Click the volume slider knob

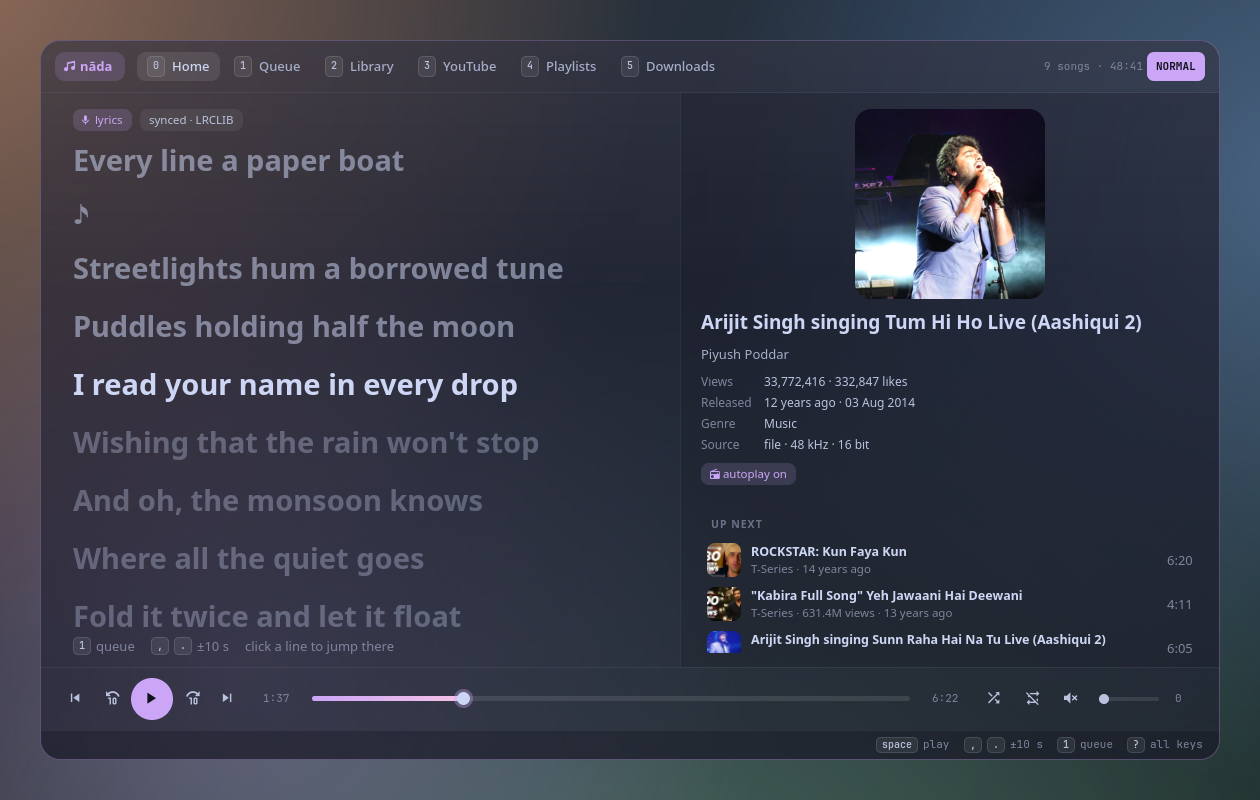tap(1104, 699)
